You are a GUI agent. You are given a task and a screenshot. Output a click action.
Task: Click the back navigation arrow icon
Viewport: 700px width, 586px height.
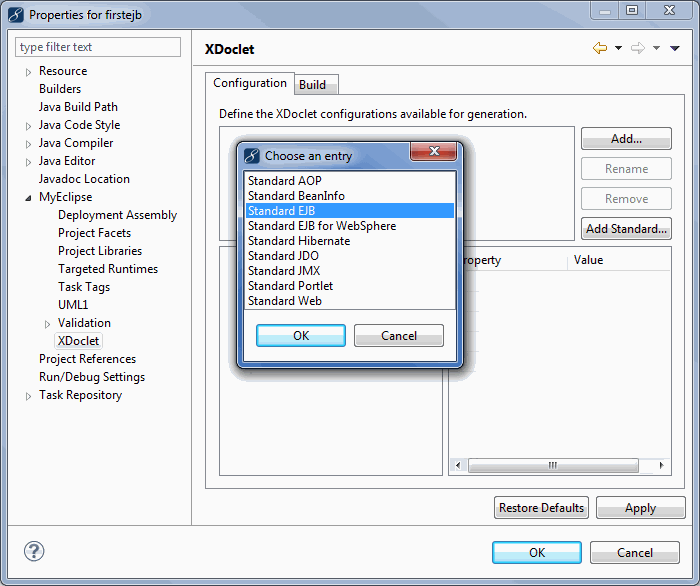(600, 48)
